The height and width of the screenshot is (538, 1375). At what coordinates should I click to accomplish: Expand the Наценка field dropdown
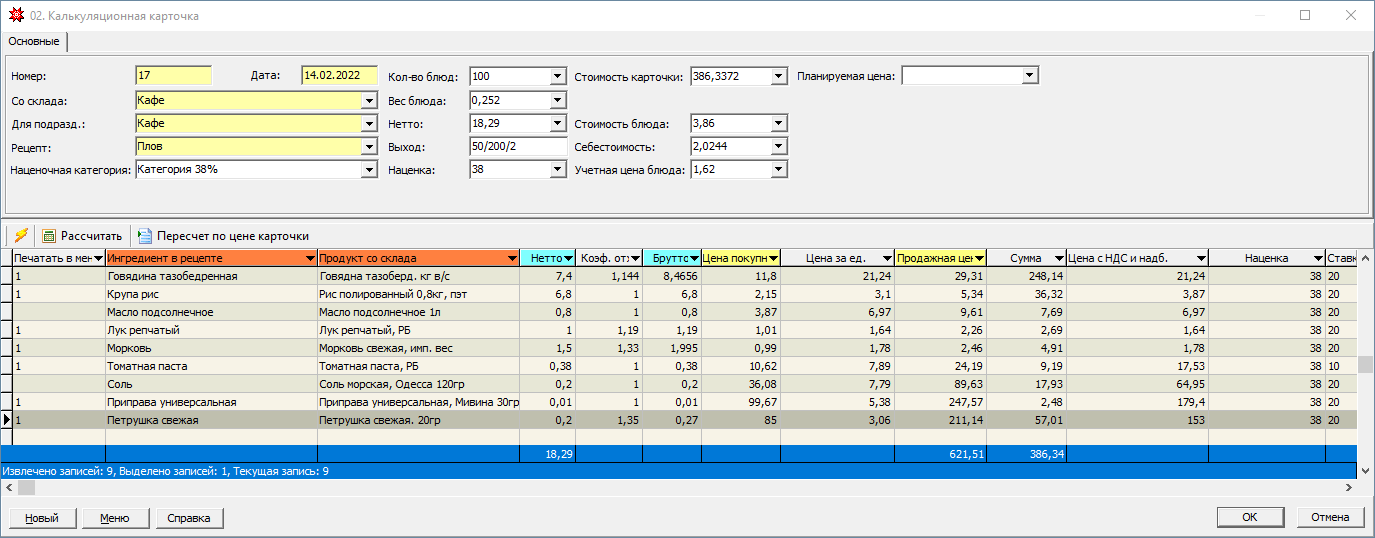pyautogui.click(x=558, y=170)
